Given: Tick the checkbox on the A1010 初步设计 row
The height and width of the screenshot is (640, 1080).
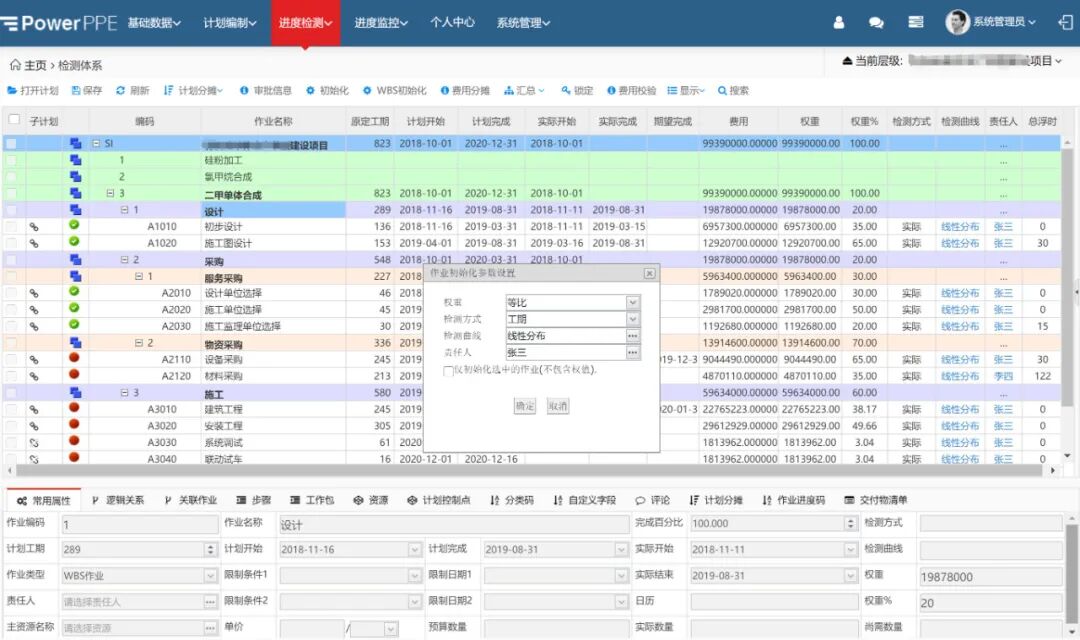Looking at the screenshot, I should tap(13, 227).
